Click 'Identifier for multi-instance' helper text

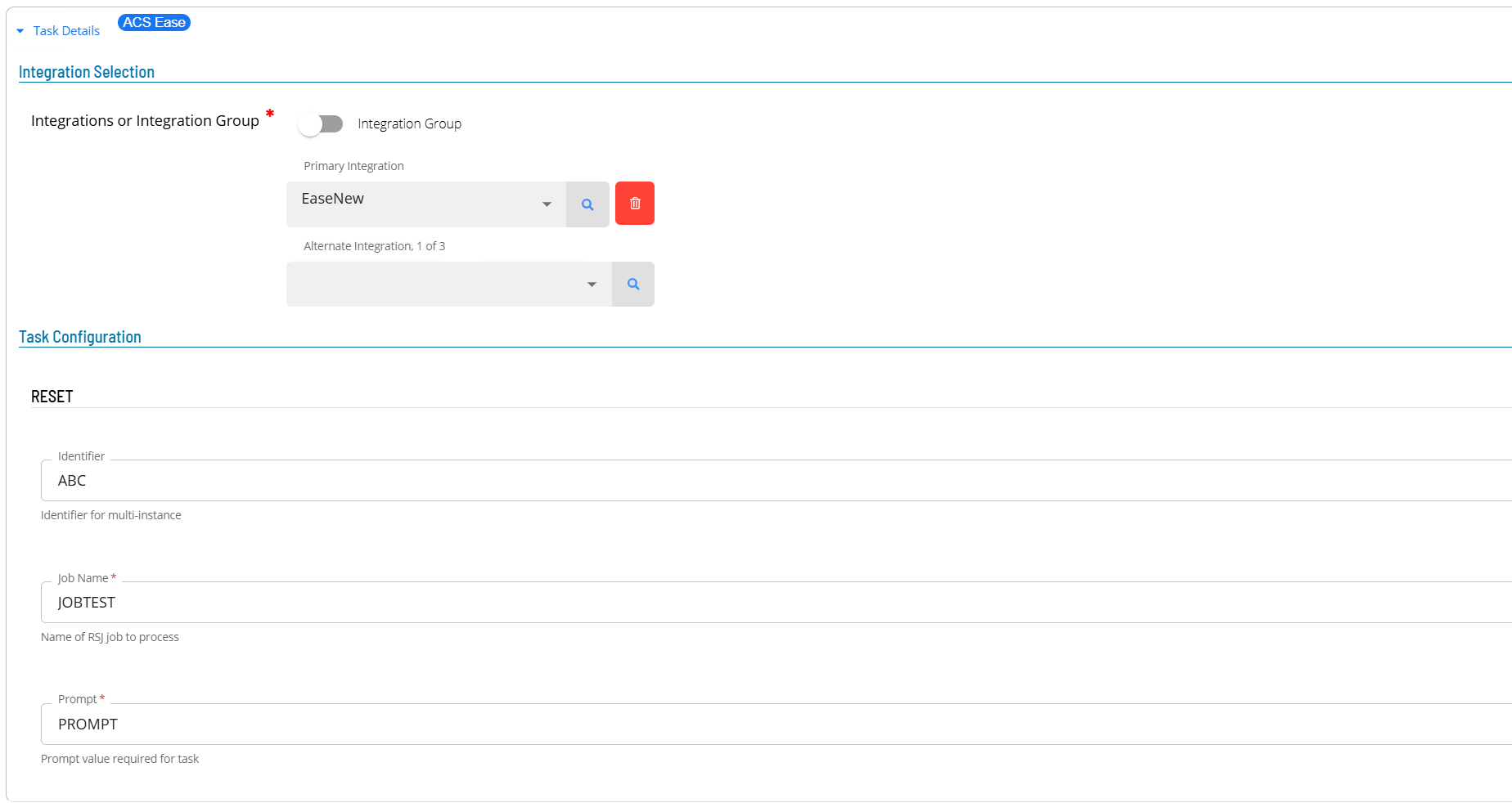pos(111,515)
